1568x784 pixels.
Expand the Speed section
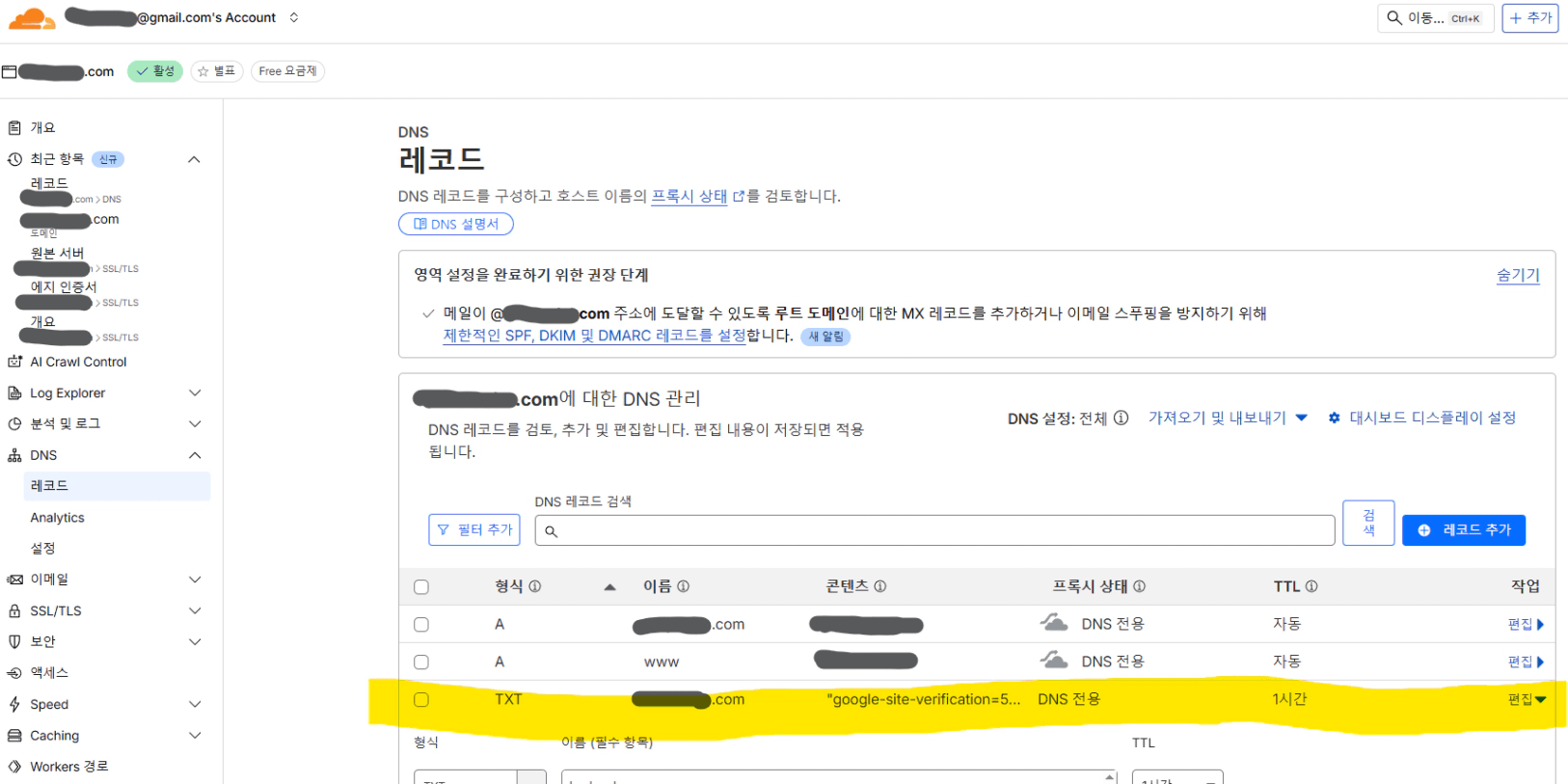(x=195, y=704)
